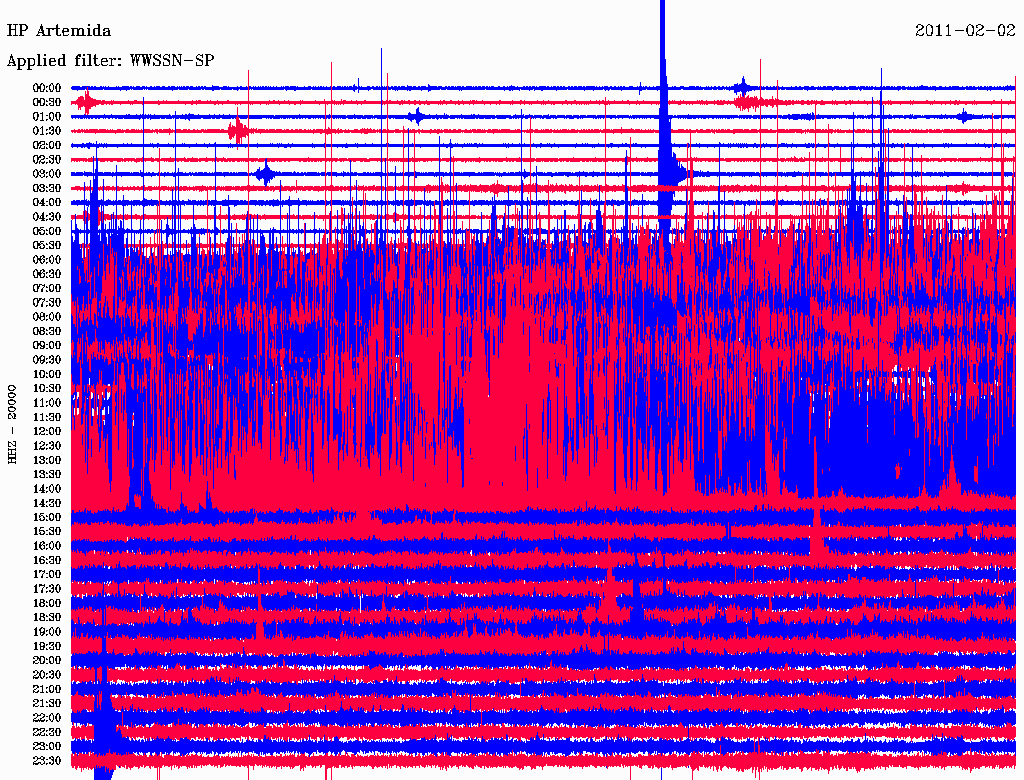Click the red event burst on the 01:30 trace
Viewport: 1024px width, 780px height.
click(238, 131)
